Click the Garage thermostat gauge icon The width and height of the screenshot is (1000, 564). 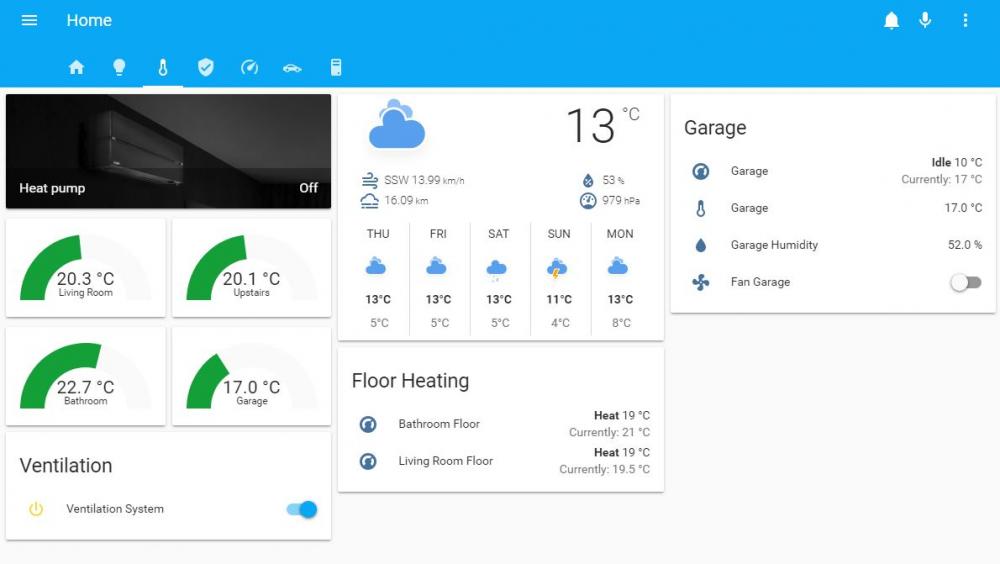701,171
